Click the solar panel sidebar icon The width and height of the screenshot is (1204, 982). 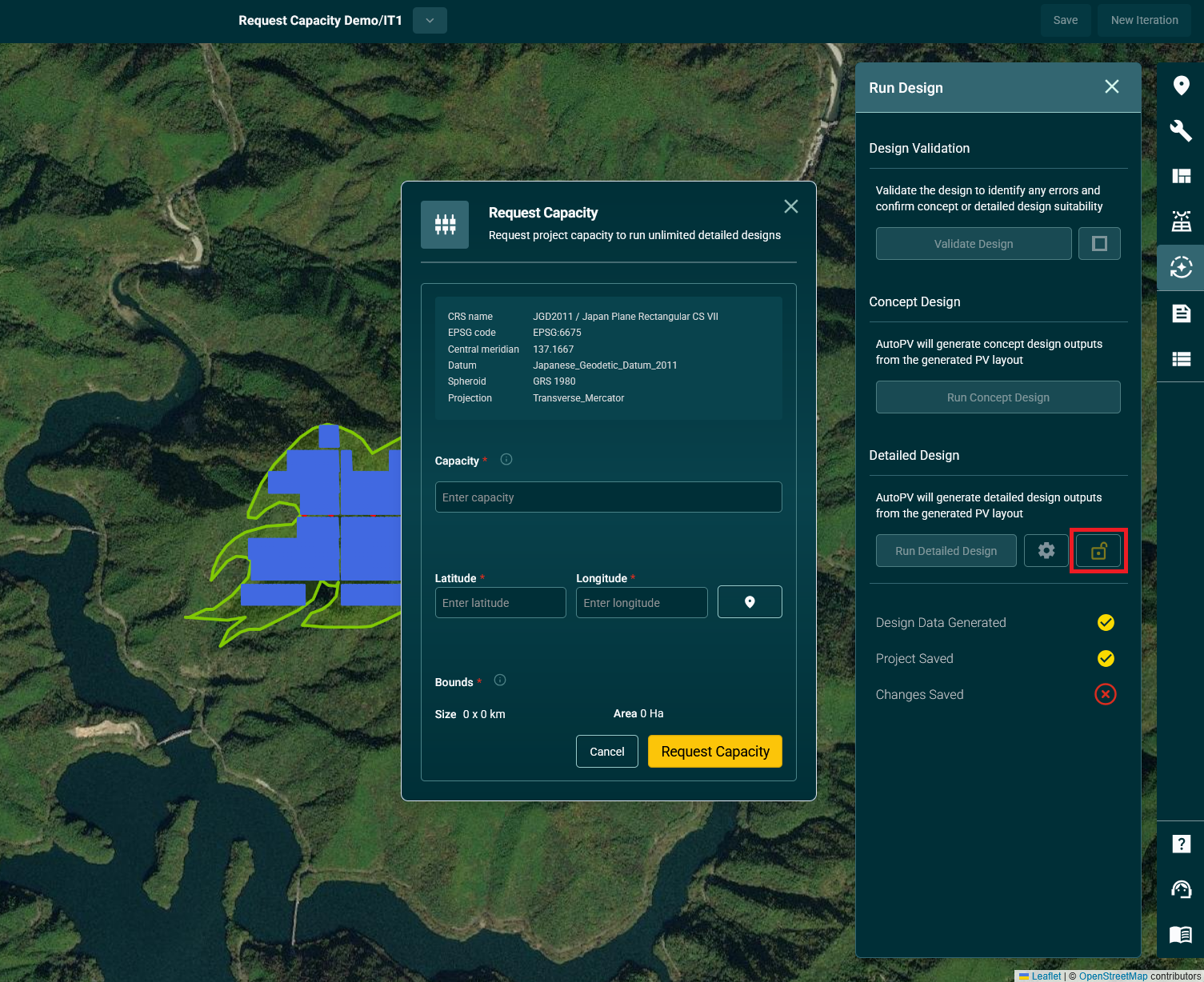pyautogui.click(x=1181, y=222)
